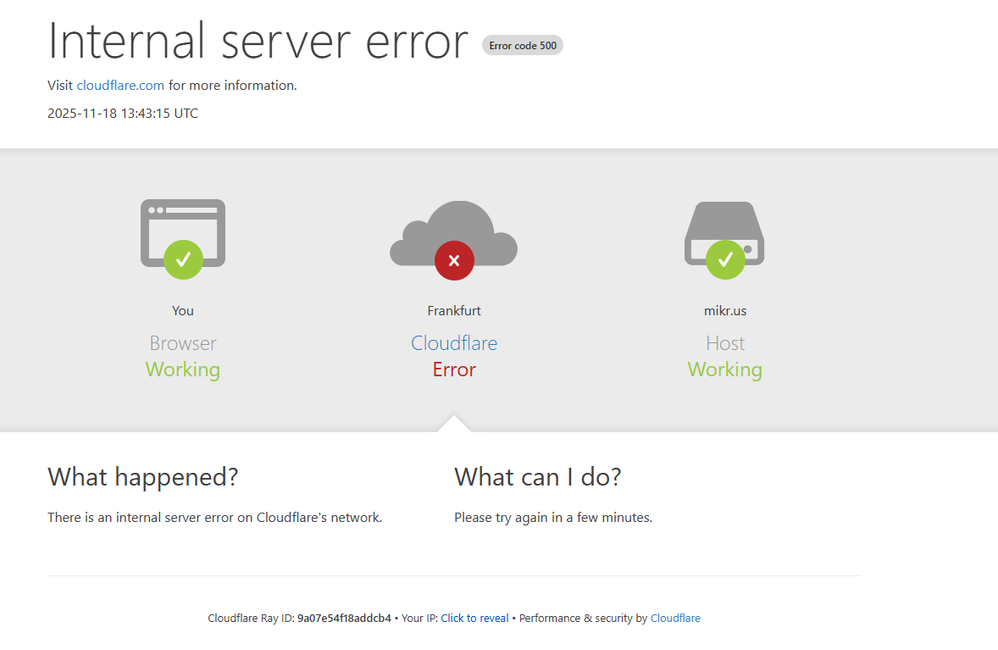Click the Please try again in a few minutes text
The width and height of the screenshot is (998, 650).
coord(553,518)
